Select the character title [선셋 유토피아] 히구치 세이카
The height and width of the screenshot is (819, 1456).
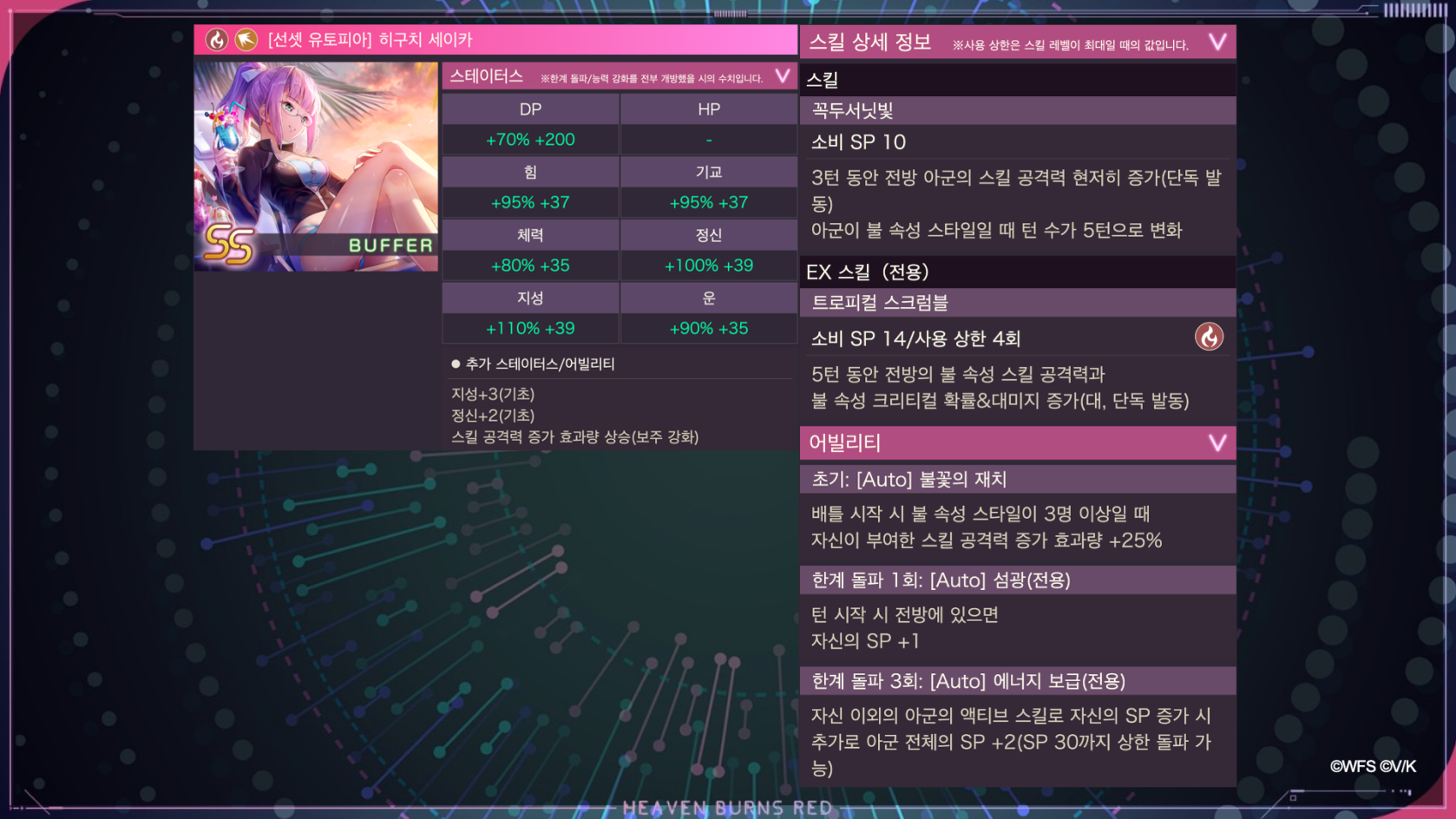coord(371,40)
